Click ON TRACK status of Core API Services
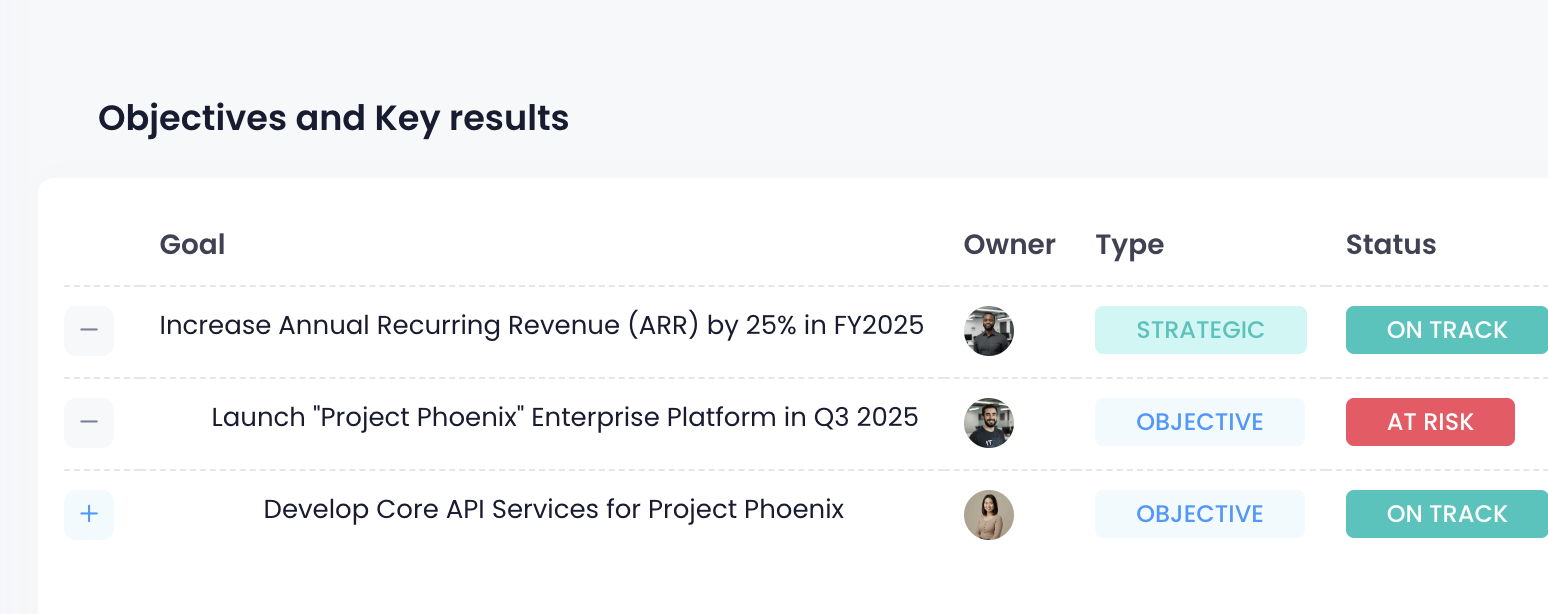This screenshot has height=614, width=1548. click(x=1446, y=514)
